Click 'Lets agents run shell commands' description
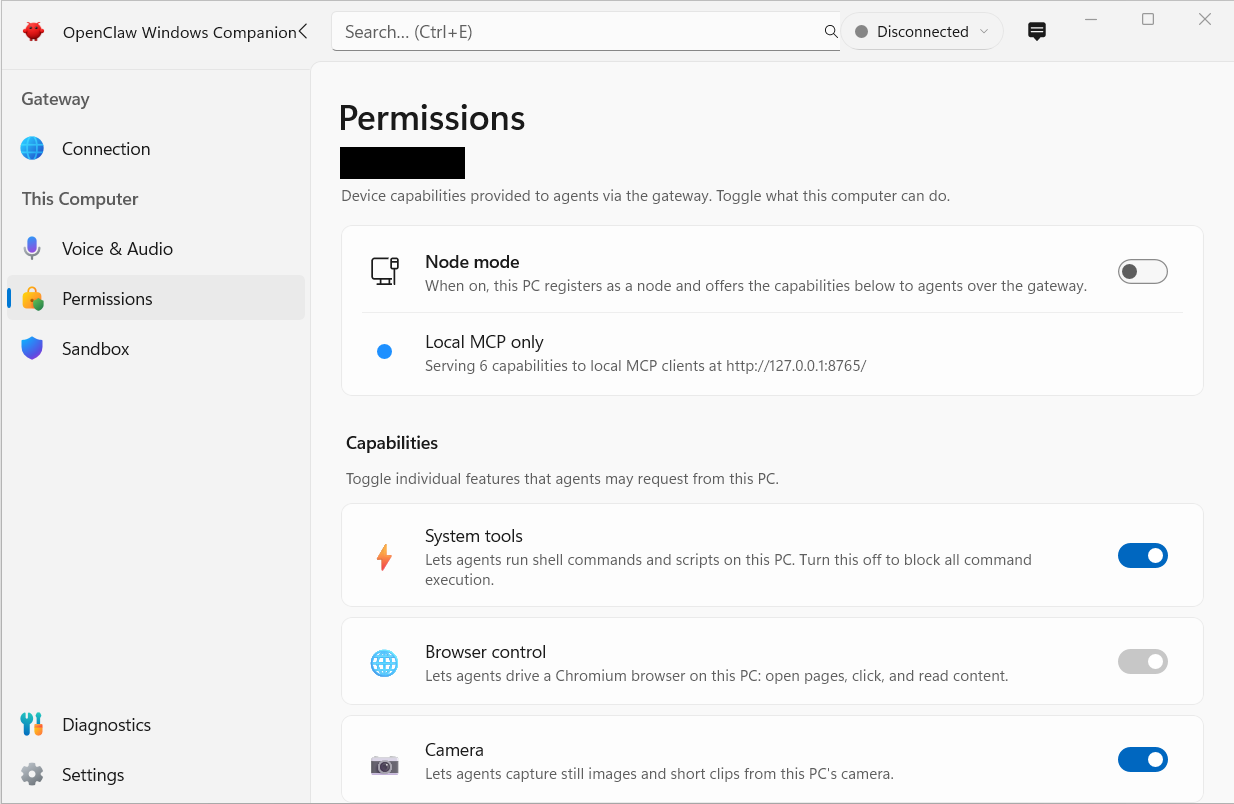This screenshot has height=804, width=1234. (x=728, y=569)
